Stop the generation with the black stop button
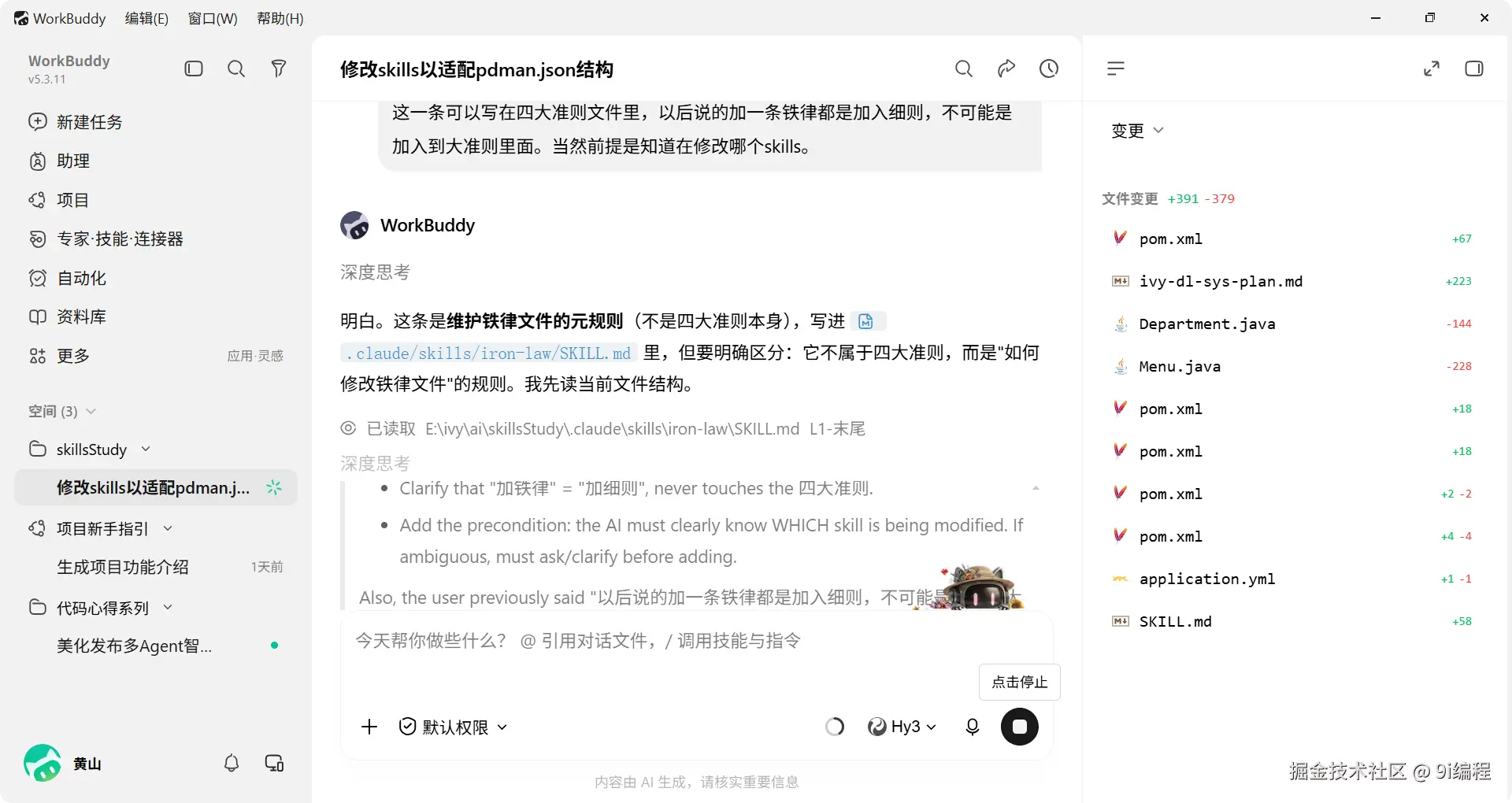 click(1020, 727)
